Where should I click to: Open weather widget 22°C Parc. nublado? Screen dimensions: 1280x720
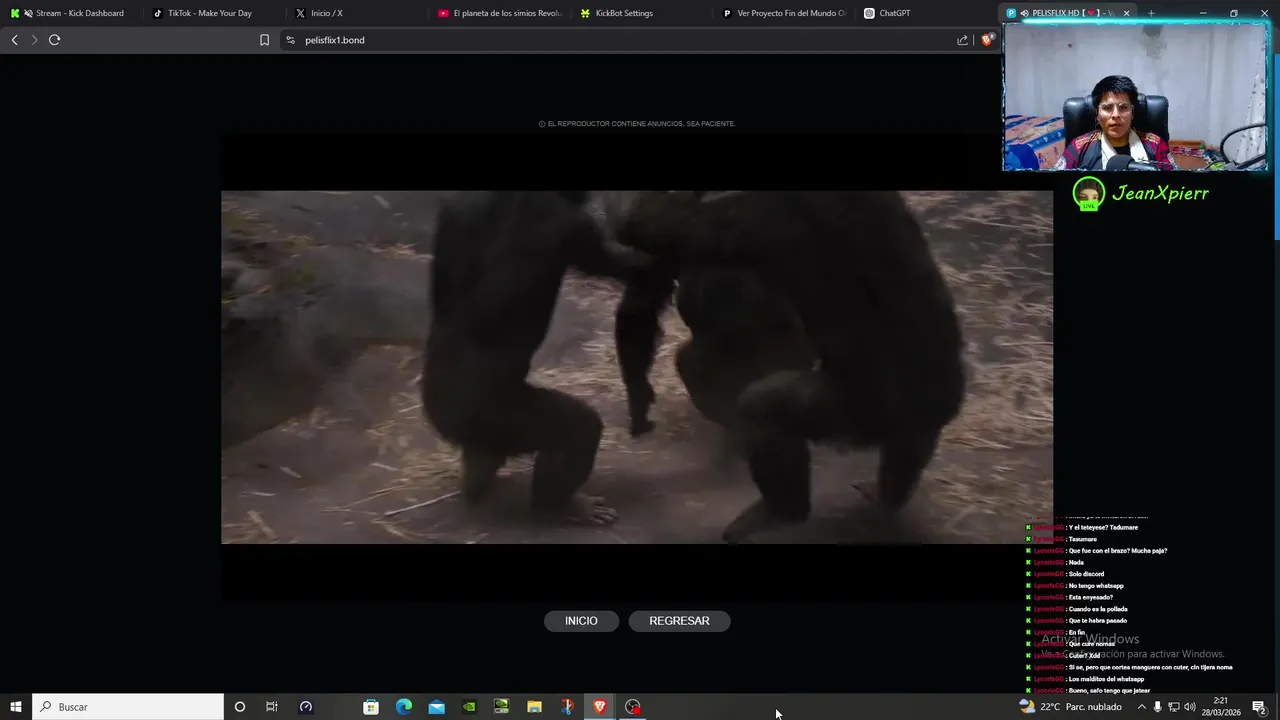pos(1070,707)
